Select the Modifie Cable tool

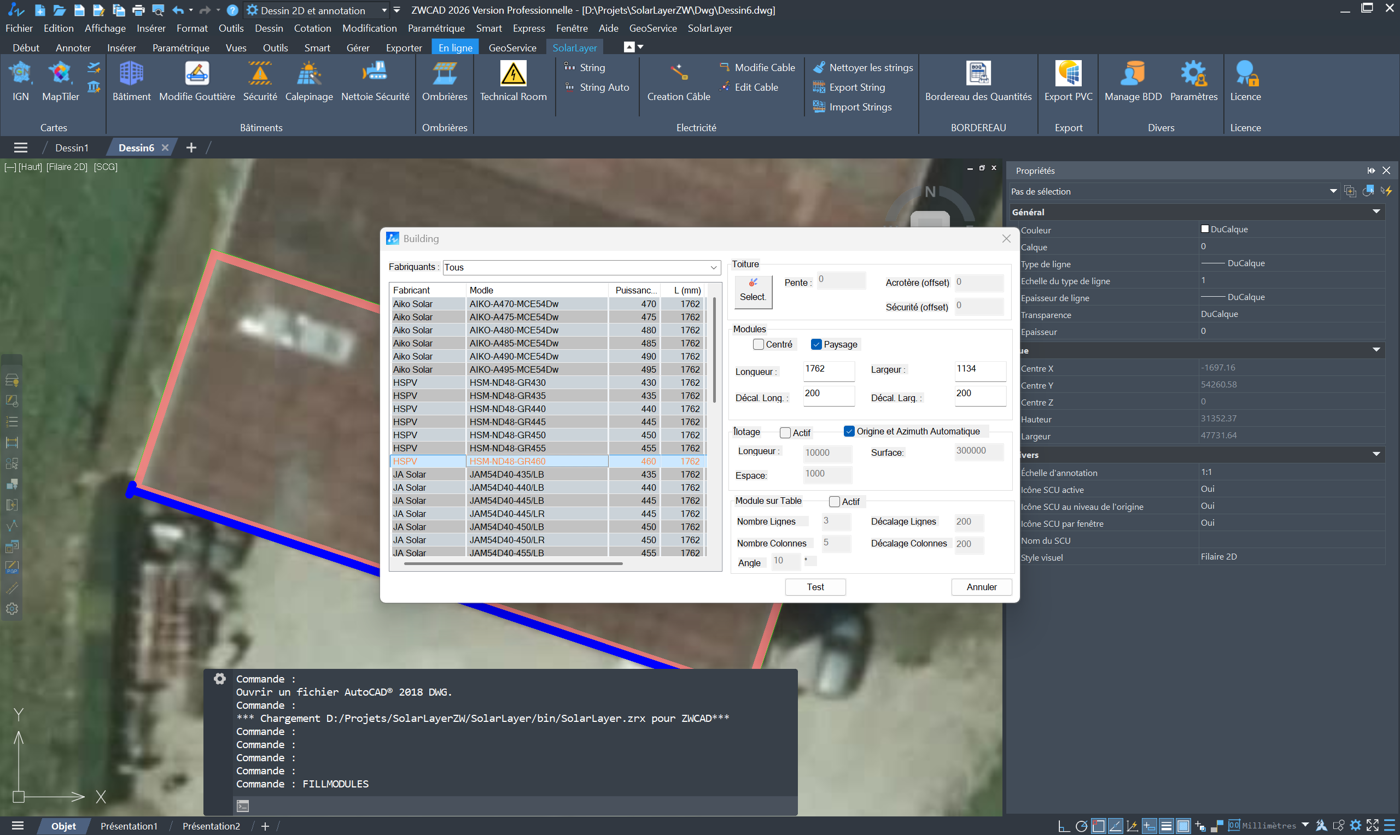(x=757, y=68)
